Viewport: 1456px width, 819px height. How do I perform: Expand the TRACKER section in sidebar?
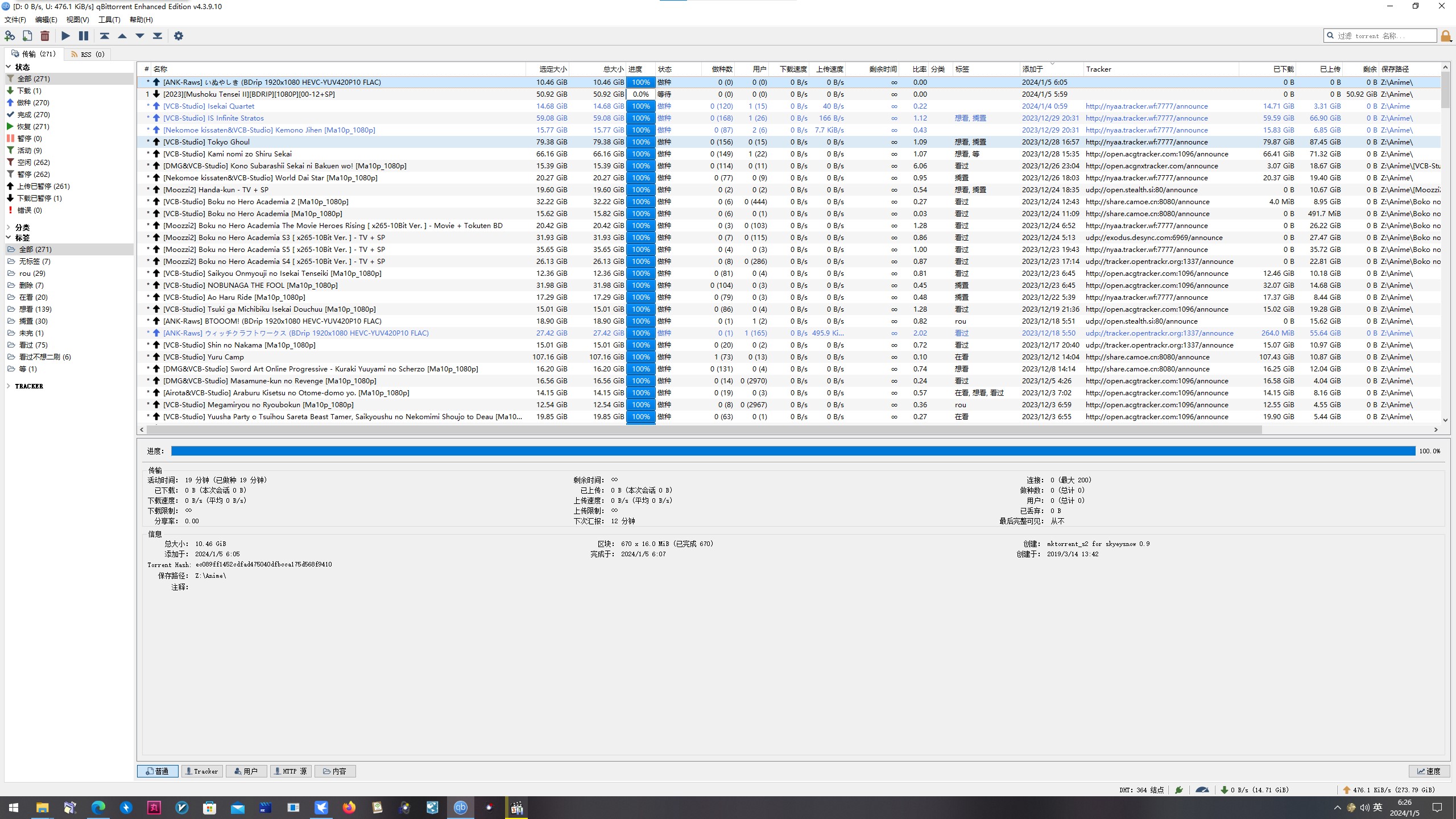[x=9, y=386]
